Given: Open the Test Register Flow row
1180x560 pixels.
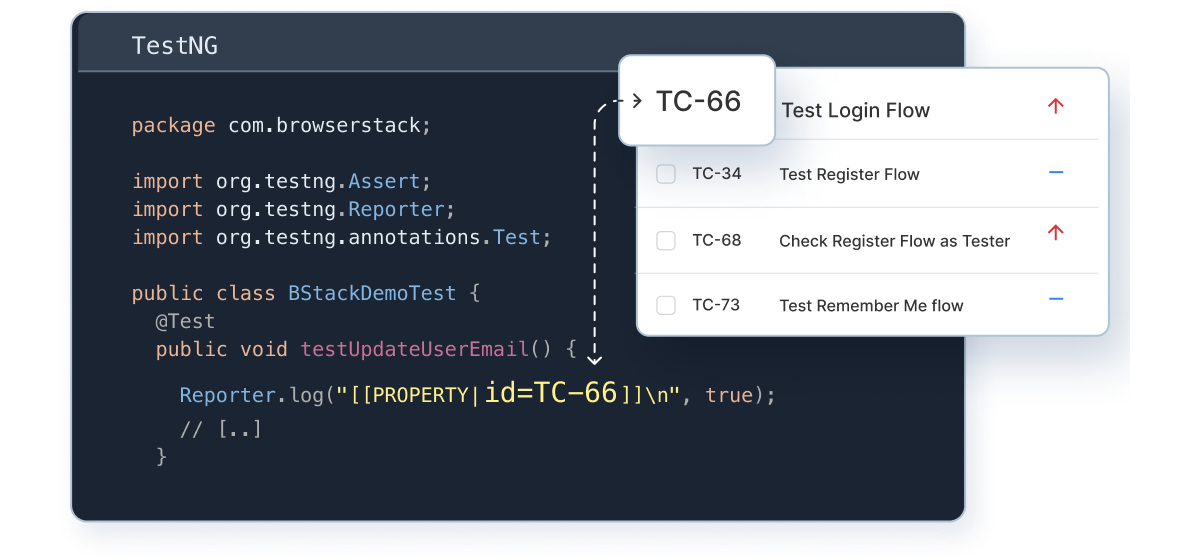Looking at the screenshot, I should [x=873, y=175].
